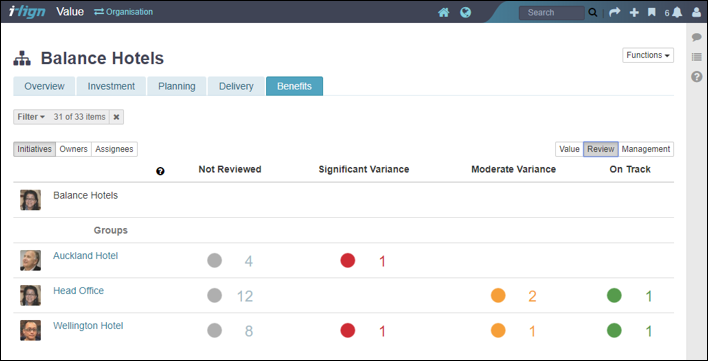Switch to the Delivery tab
This screenshot has width=708, height=361.
point(236,86)
